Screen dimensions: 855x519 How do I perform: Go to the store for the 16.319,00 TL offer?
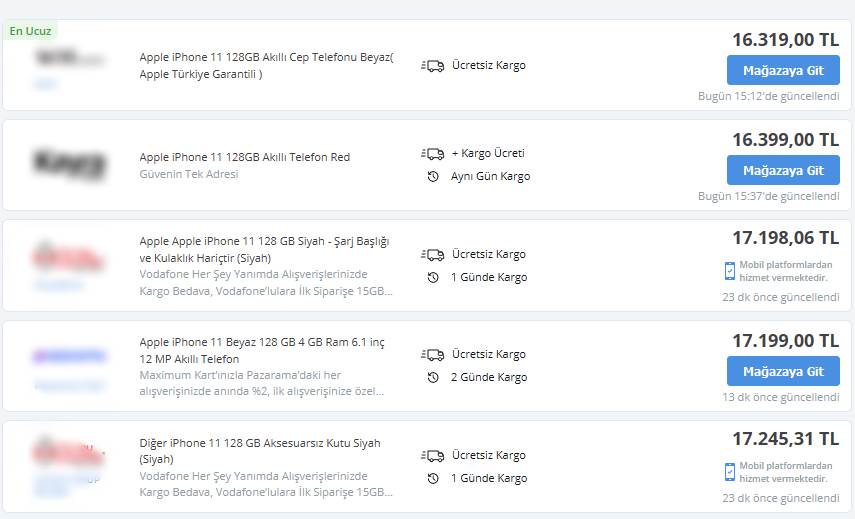[783, 70]
